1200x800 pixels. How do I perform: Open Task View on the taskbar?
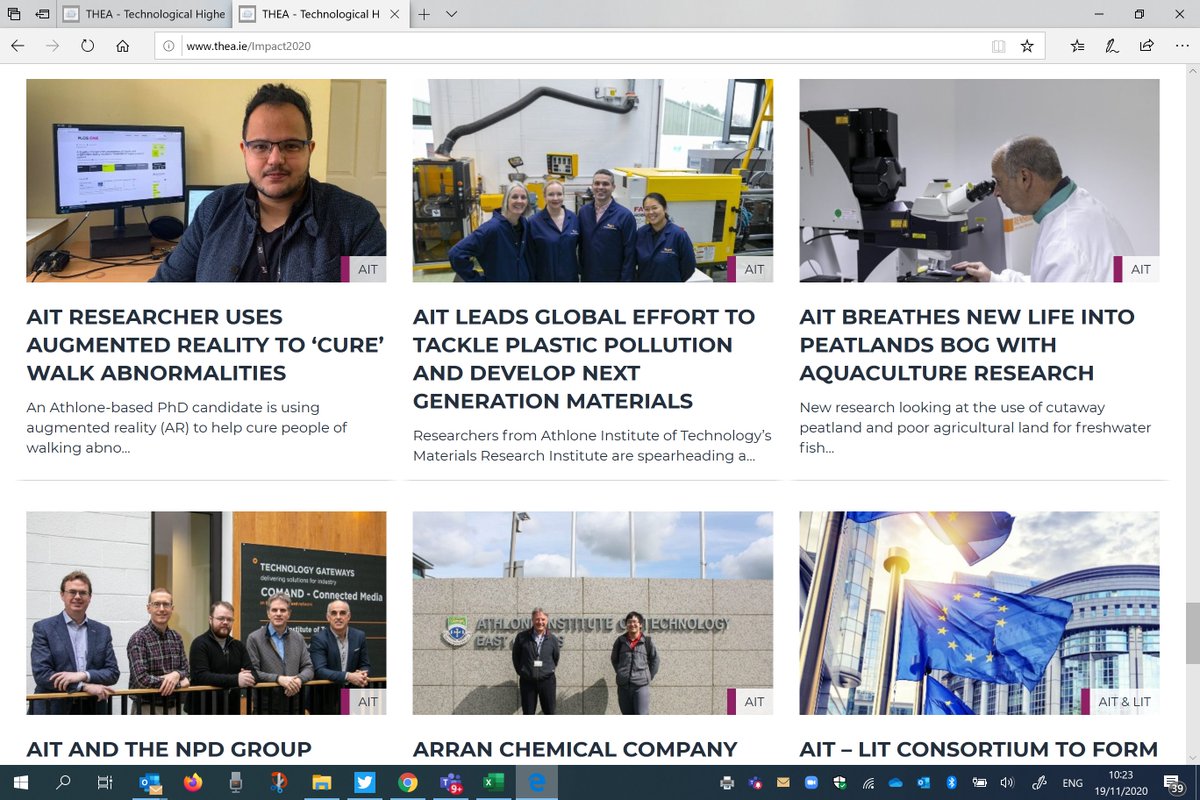pyautogui.click(x=104, y=782)
